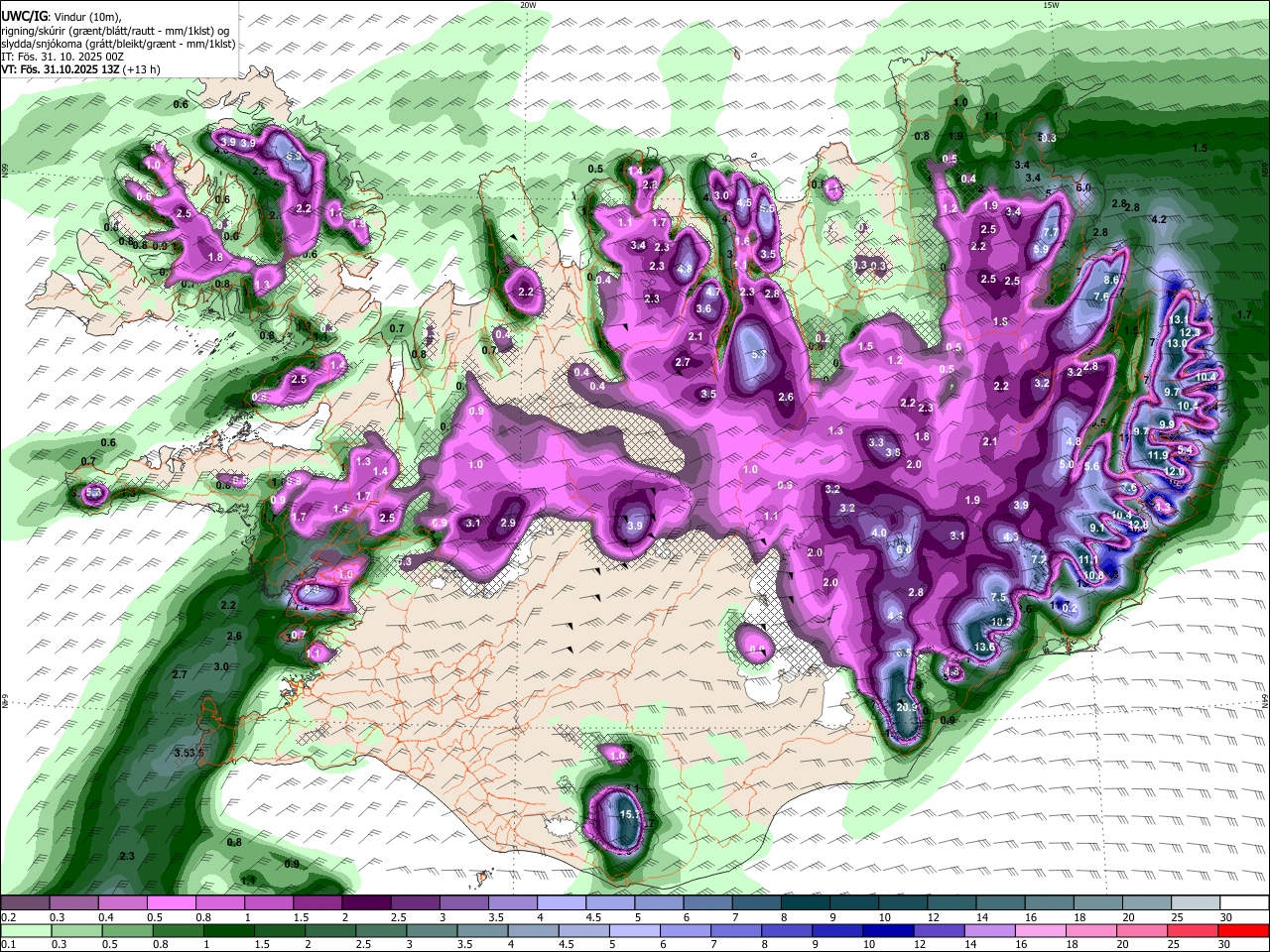The image size is (1270, 952).
Task: Click the 4.7 snowfall value
Action: (712, 293)
